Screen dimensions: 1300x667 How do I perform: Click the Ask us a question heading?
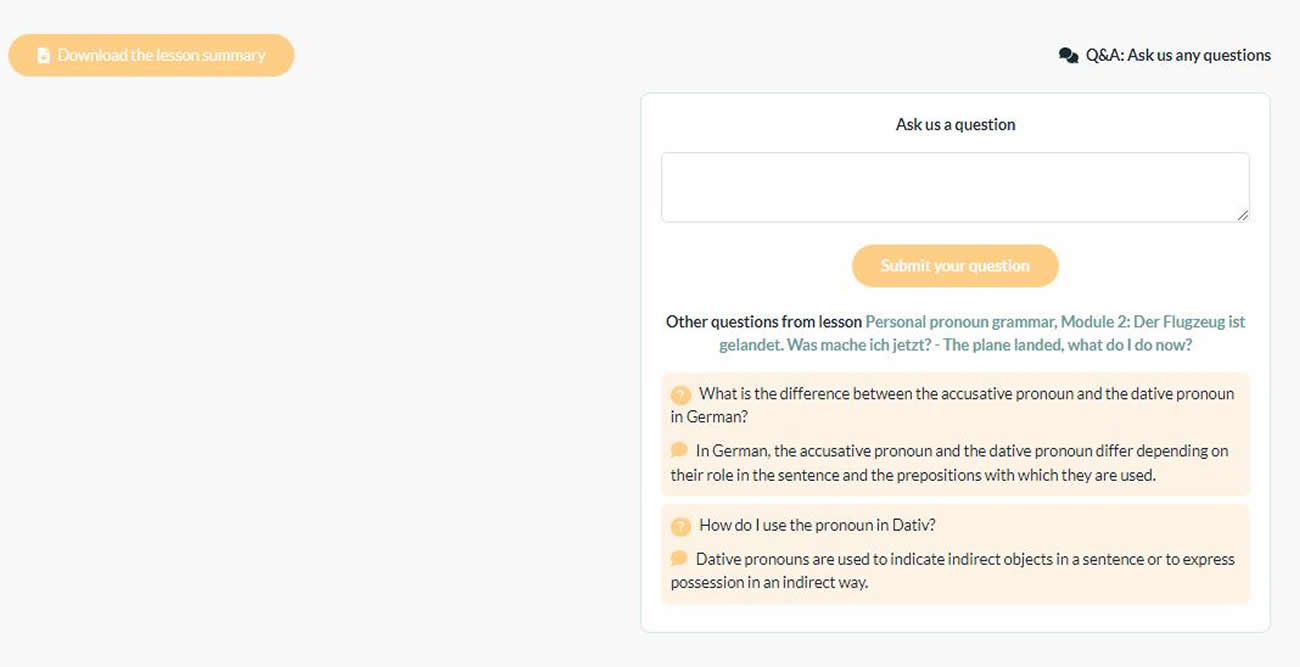coord(954,123)
